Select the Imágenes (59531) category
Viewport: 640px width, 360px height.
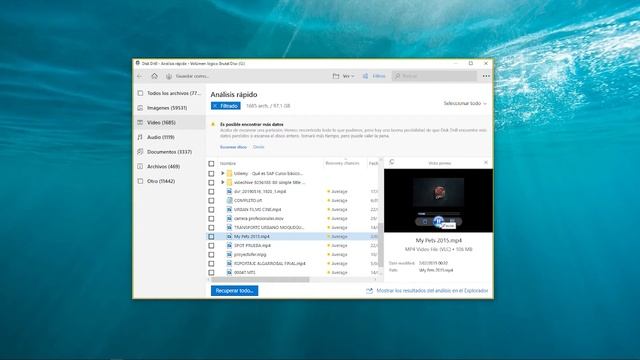pos(170,108)
